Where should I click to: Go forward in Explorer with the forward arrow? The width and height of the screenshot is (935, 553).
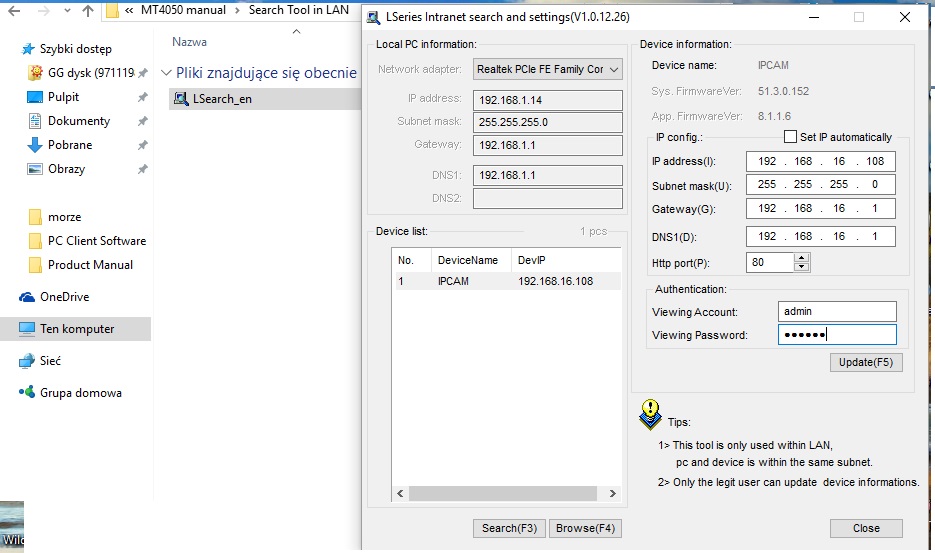coord(43,11)
